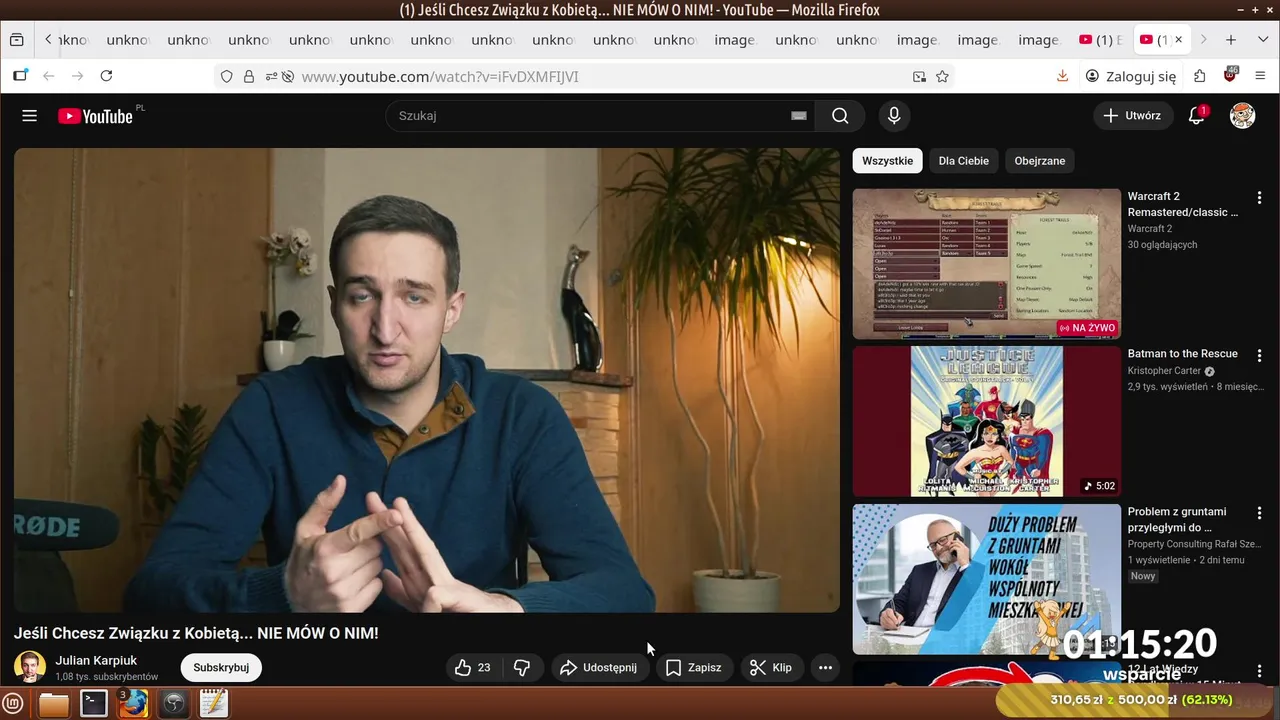Screen dimensions: 1280x720
Task: Close the active YouTube tab
Action: click(1178, 40)
